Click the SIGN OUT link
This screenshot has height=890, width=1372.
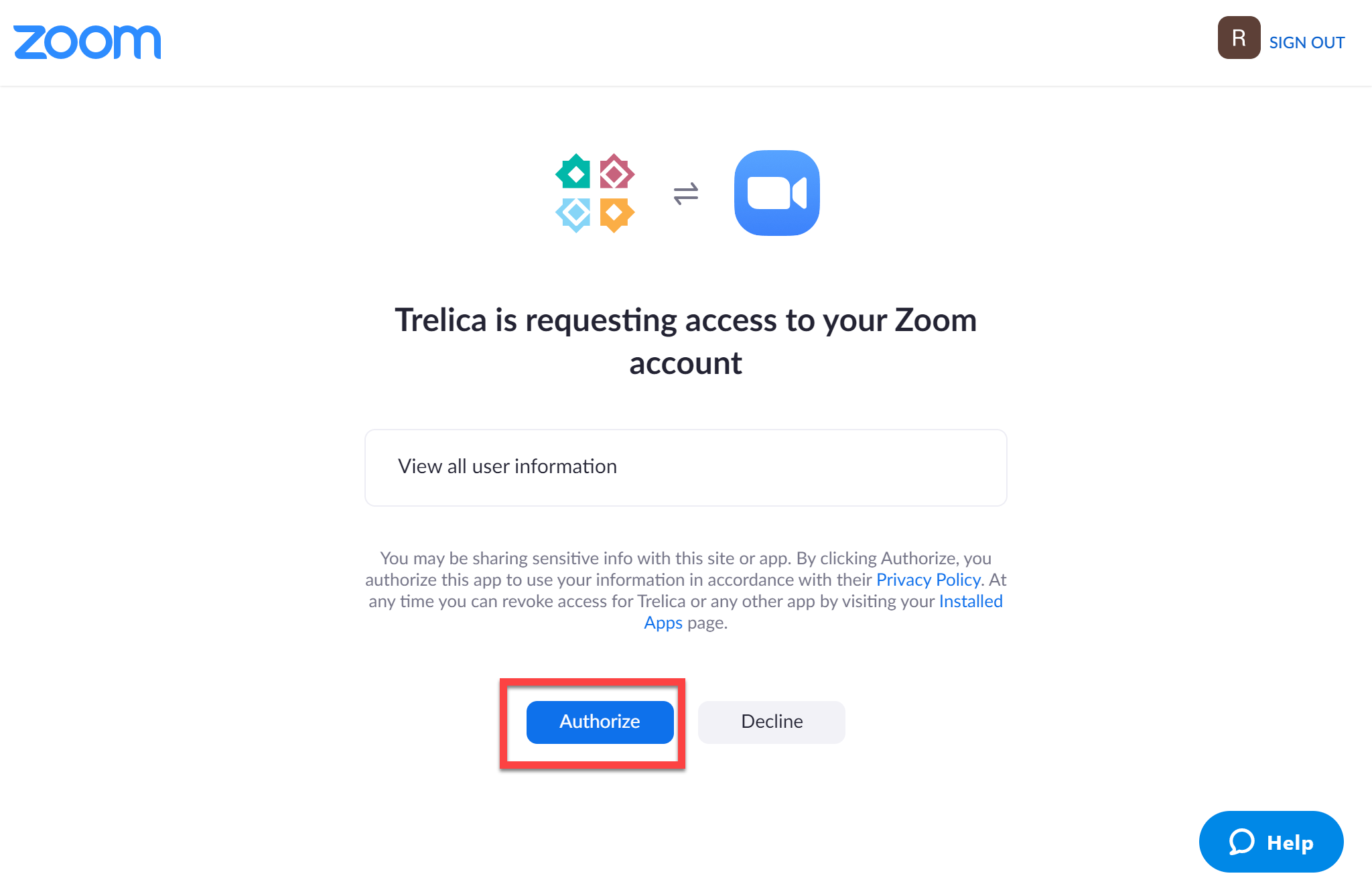pyautogui.click(x=1306, y=43)
